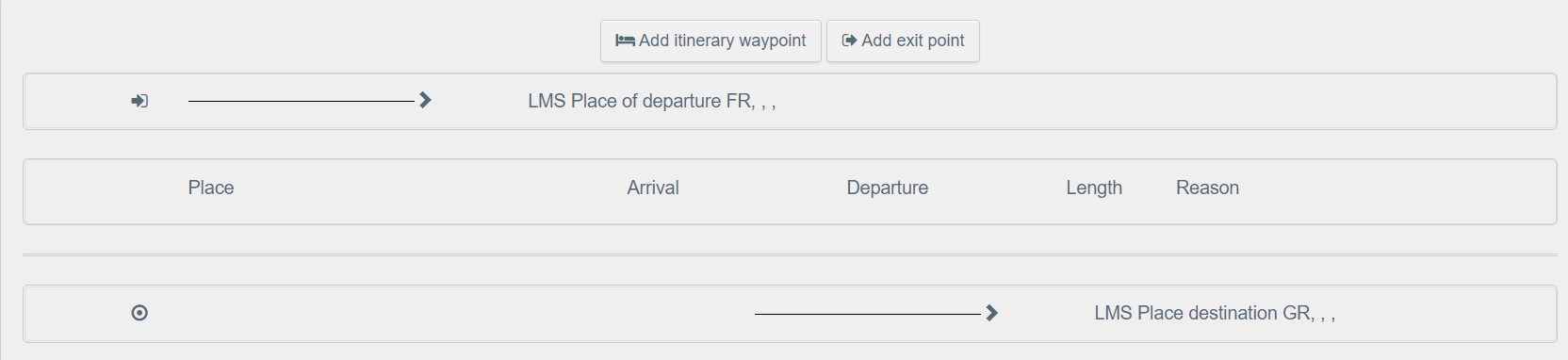Click the arrow chevron in the destination row
The image size is (1568, 360).
(991, 313)
